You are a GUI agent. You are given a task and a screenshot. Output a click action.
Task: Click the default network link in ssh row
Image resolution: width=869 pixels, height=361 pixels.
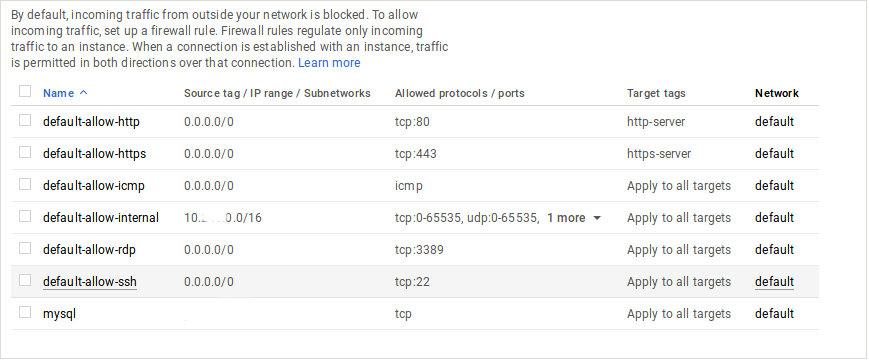point(774,282)
